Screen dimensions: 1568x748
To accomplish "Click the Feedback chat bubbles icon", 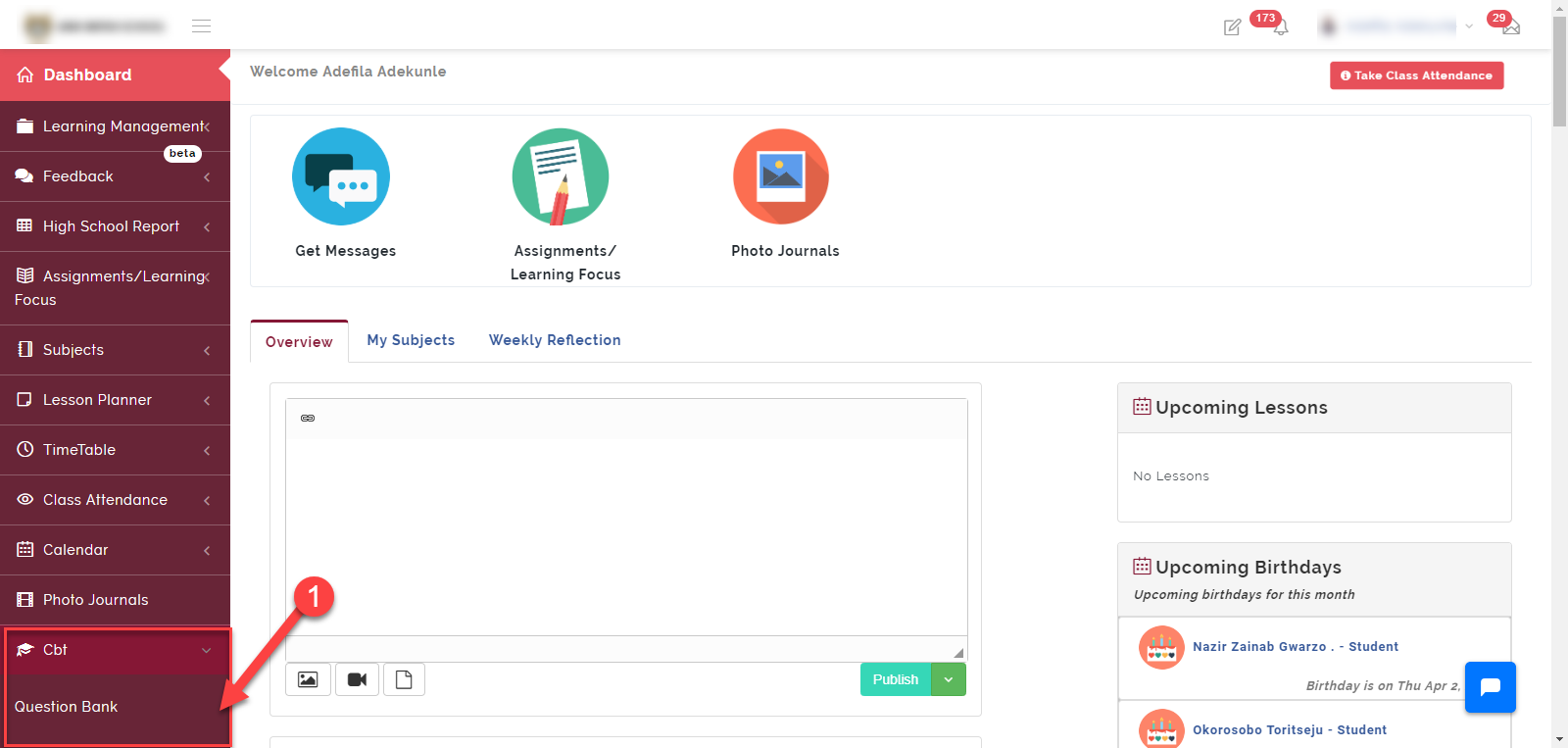I will point(24,175).
